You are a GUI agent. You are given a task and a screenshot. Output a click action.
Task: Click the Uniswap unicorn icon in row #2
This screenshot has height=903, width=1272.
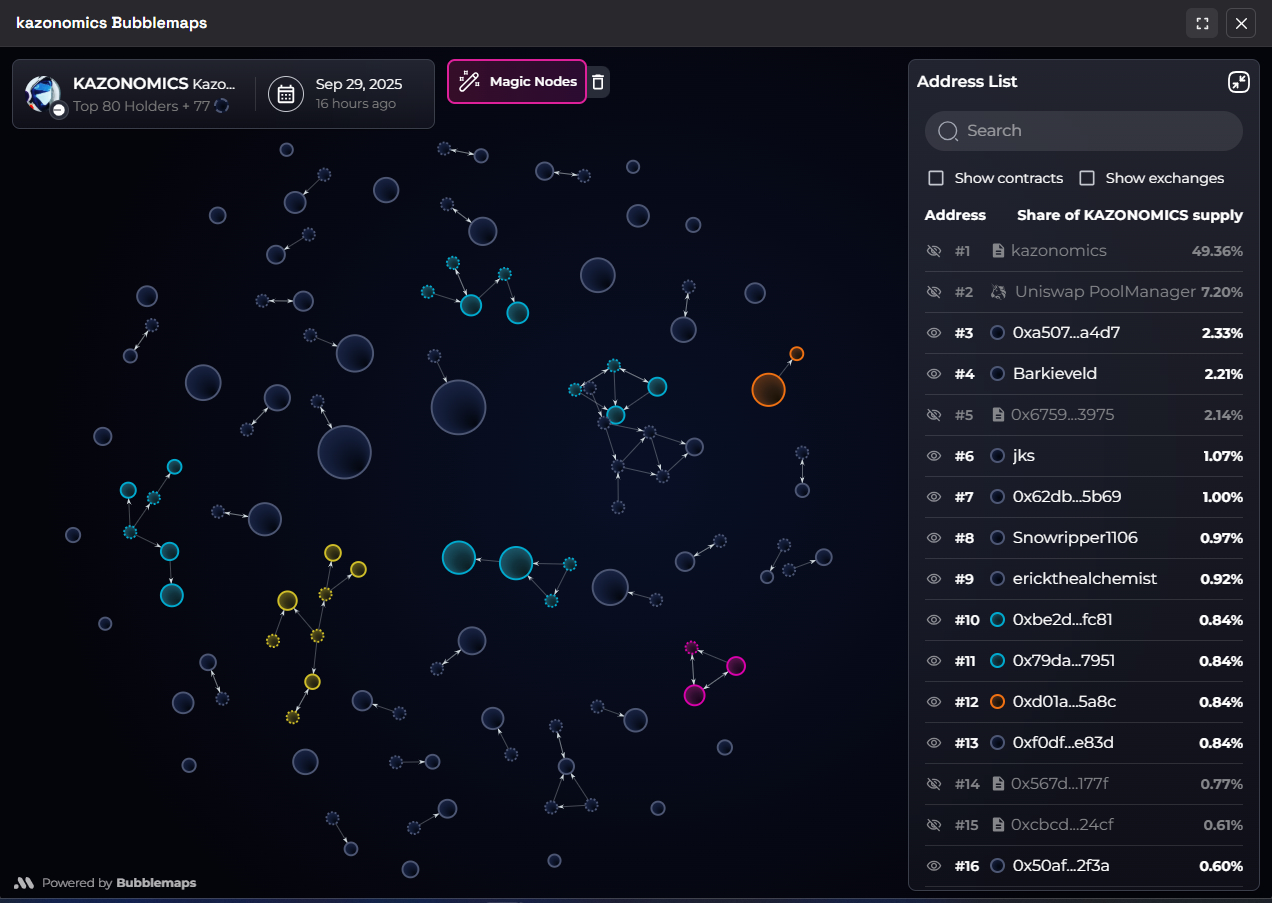coord(997,292)
